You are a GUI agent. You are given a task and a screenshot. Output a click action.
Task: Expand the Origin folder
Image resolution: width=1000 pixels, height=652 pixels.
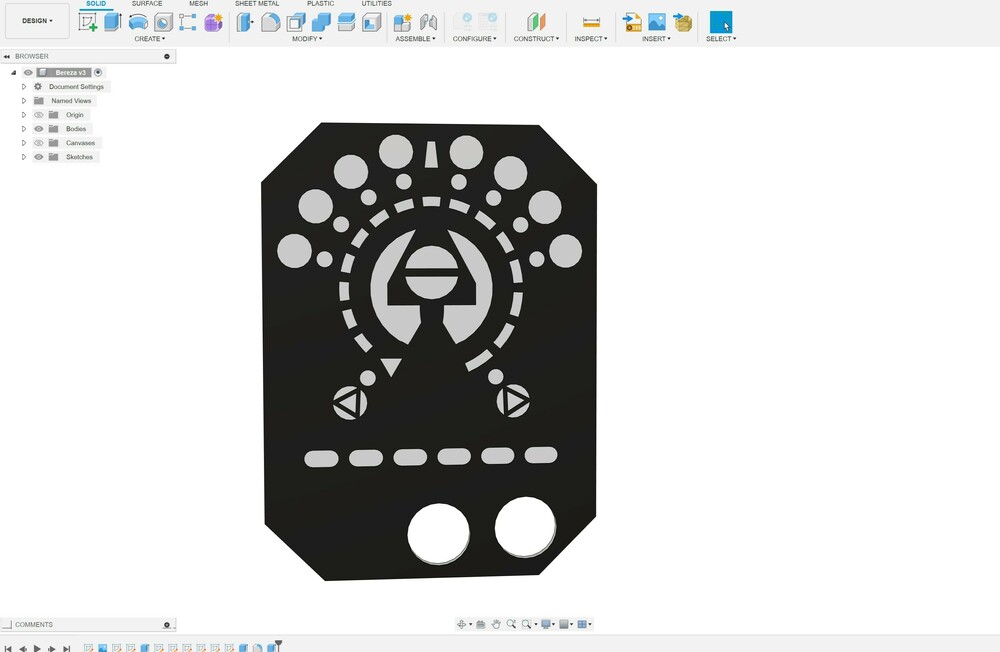24,115
